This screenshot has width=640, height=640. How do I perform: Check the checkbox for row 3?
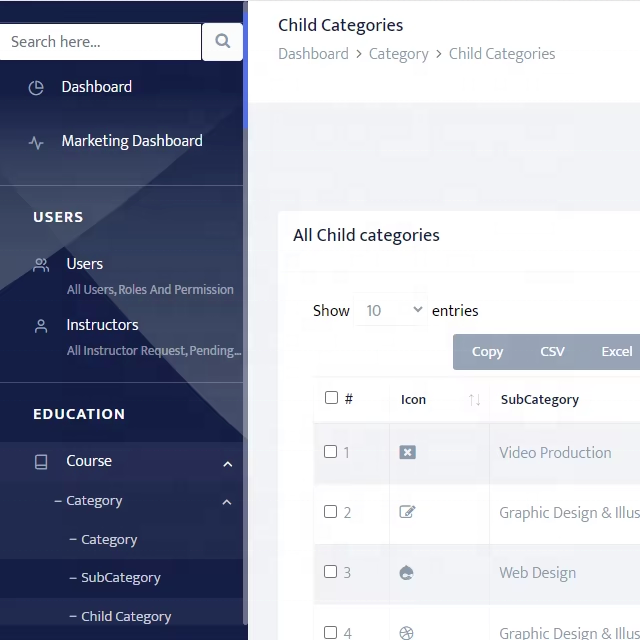(x=331, y=572)
